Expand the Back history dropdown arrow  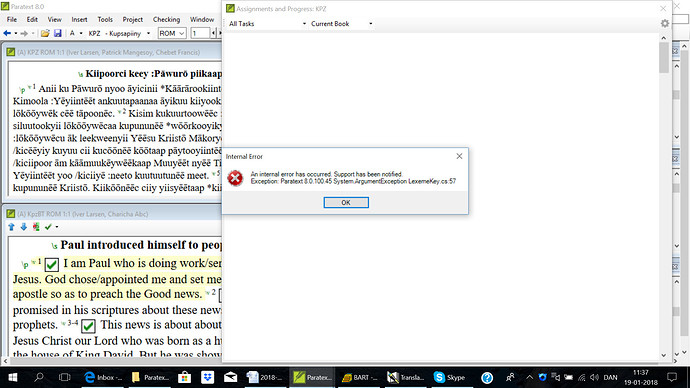(x=16, y=33)
